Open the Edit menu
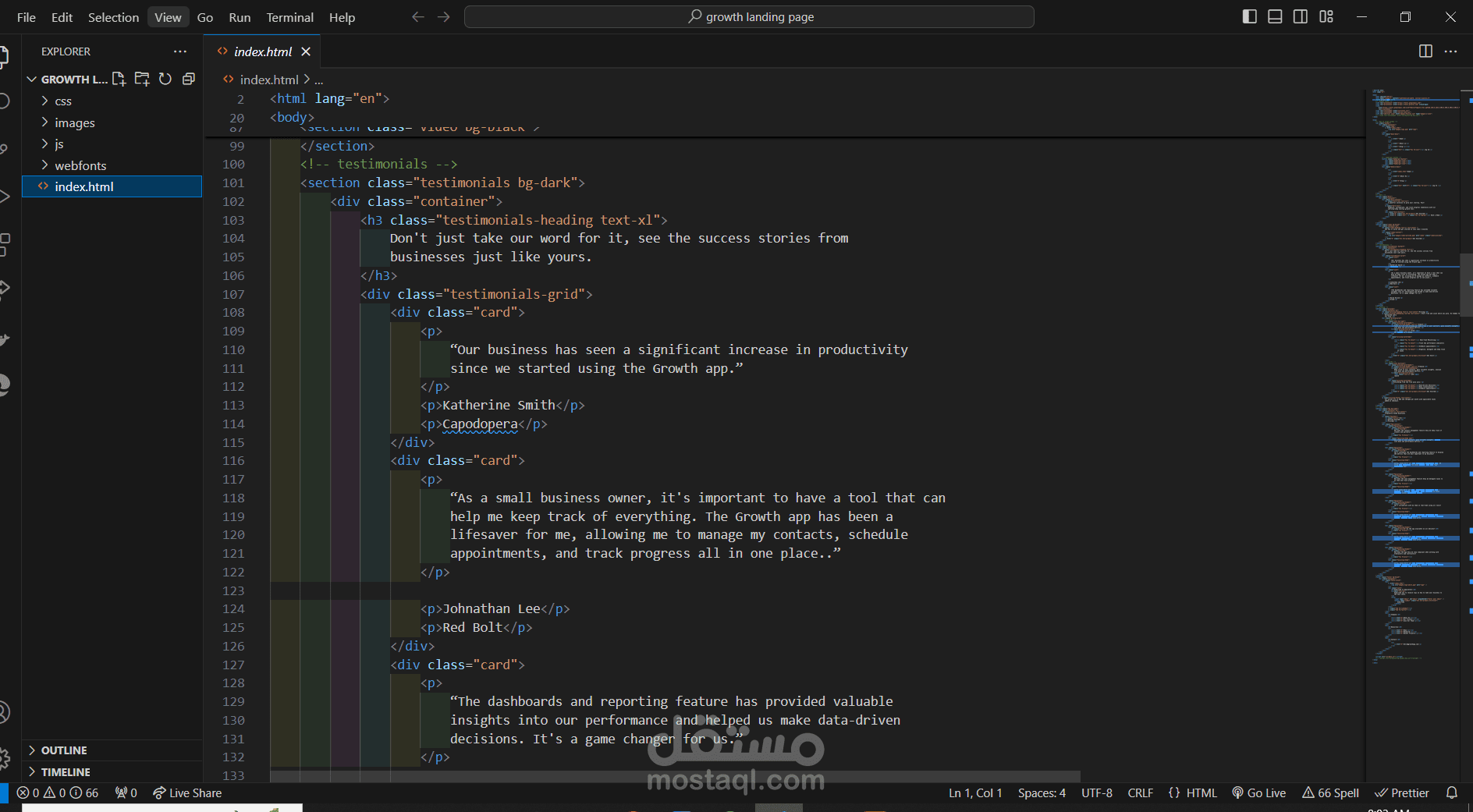 tap(62, 17)
